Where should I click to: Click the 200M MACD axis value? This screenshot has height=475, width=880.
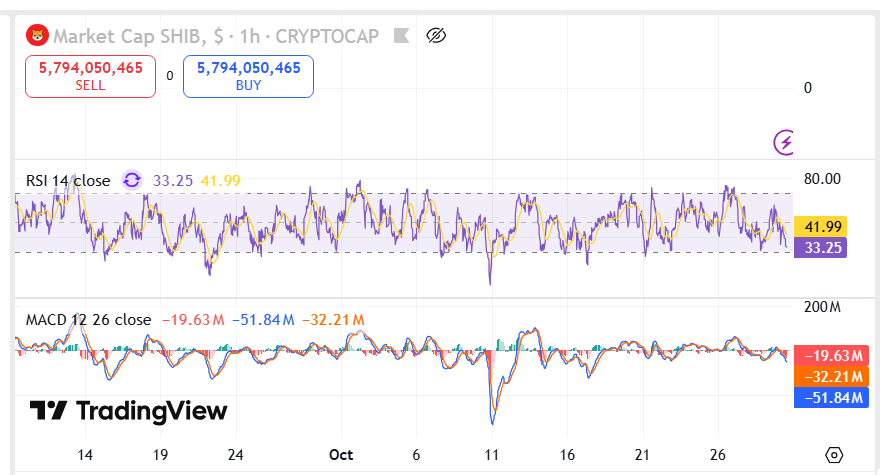pyautogui.click(x=822, y=307)
